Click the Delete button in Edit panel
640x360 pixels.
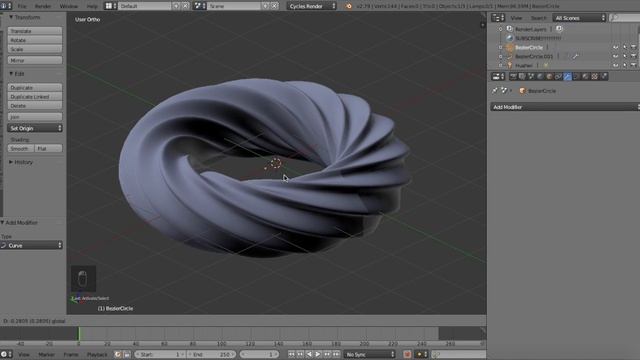click(x=35, y=106)
